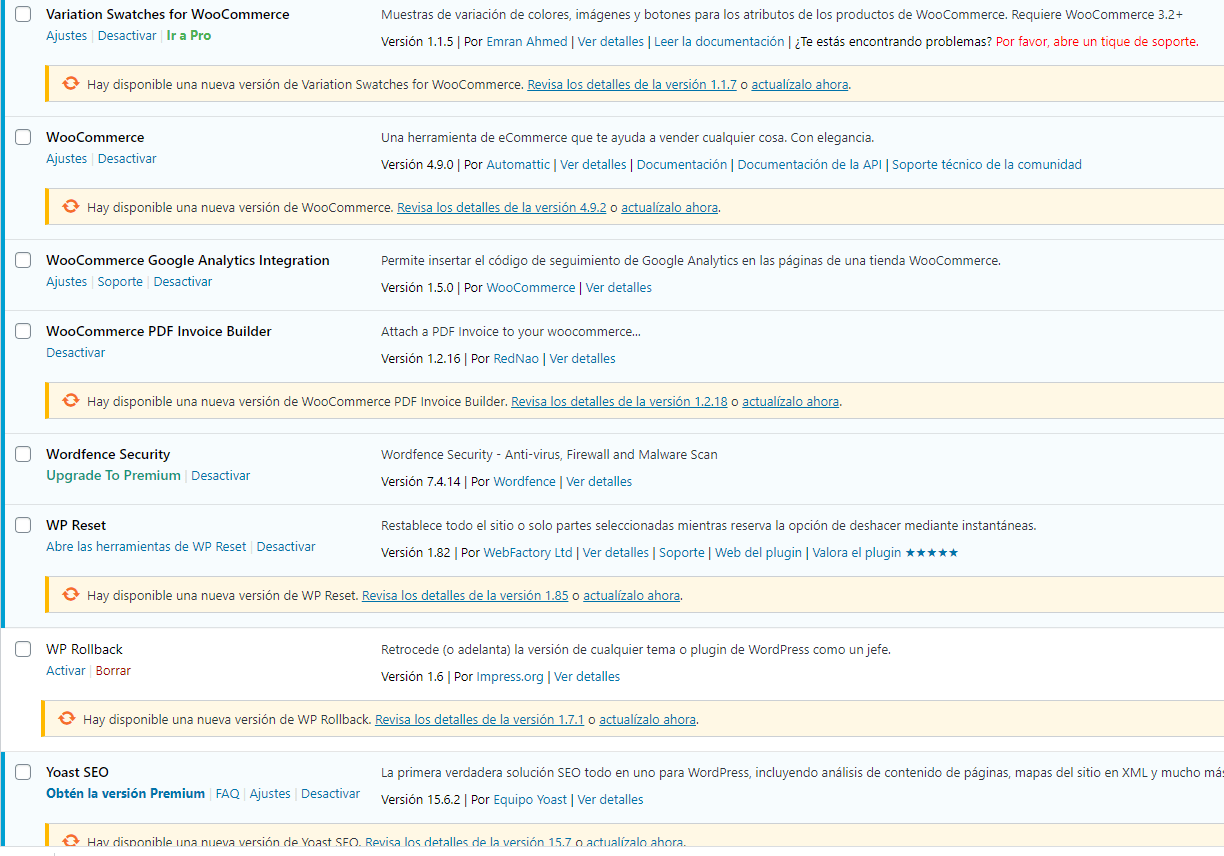View details of Google Analytics Integration
Image resolution: width=1224 pixels, height=856 pixels.
(619, 288)
